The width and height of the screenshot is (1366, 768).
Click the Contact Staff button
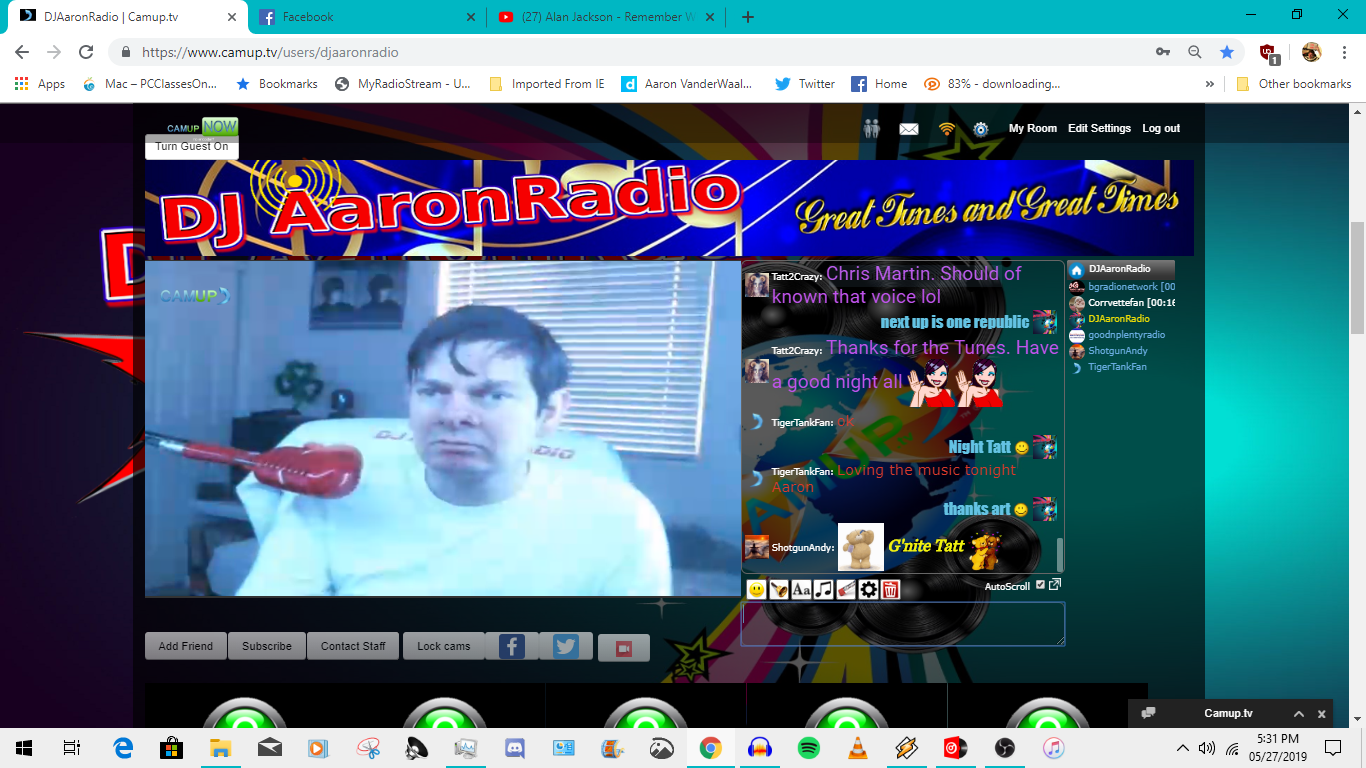click(353, 646)
